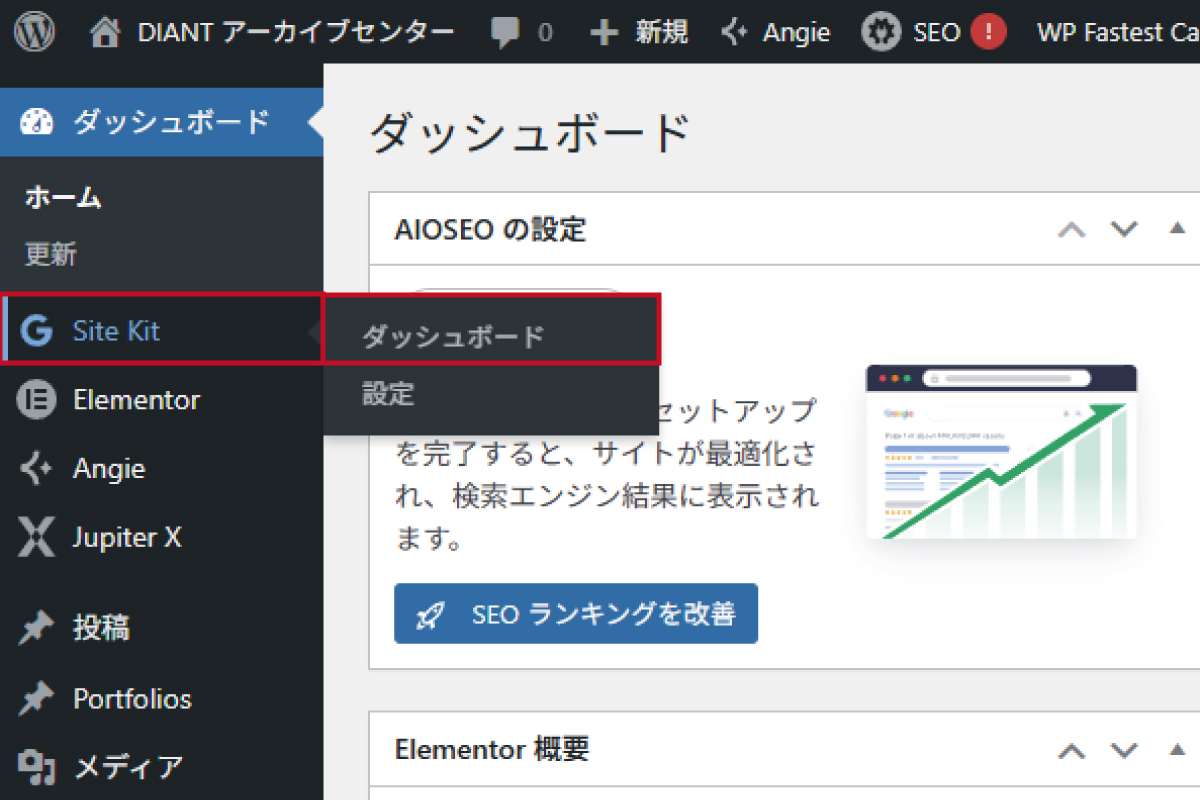Collapse the Elementor 概要 panel

(x=1177, y=748)
